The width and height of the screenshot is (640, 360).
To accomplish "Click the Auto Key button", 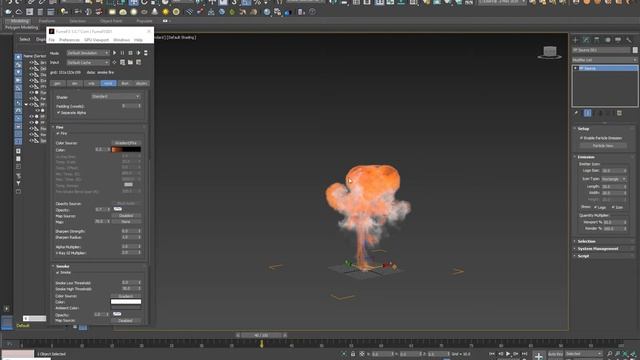I will (555, 354).
